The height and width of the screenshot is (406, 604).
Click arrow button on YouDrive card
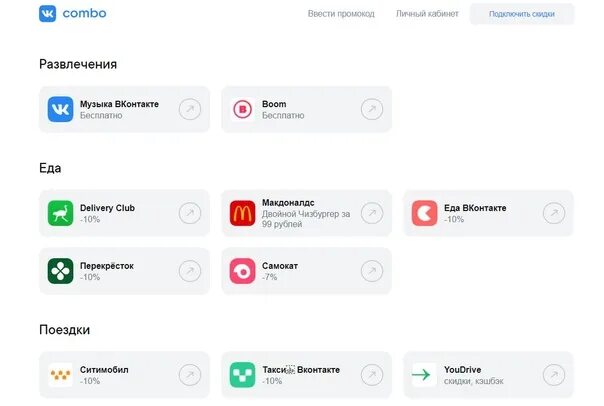coord(554,375)
